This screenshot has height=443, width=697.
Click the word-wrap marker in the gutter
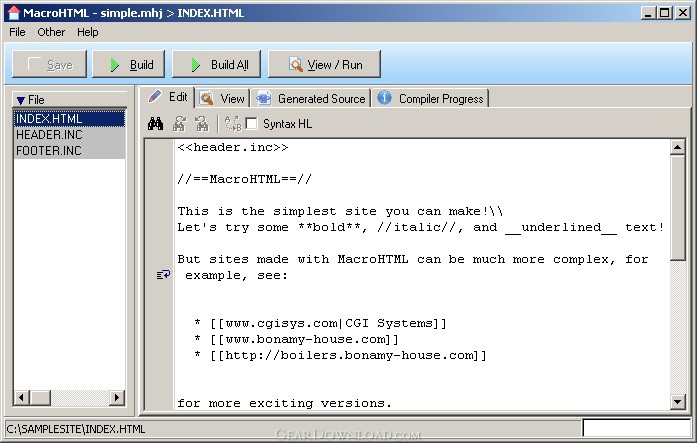pos(163,275)
